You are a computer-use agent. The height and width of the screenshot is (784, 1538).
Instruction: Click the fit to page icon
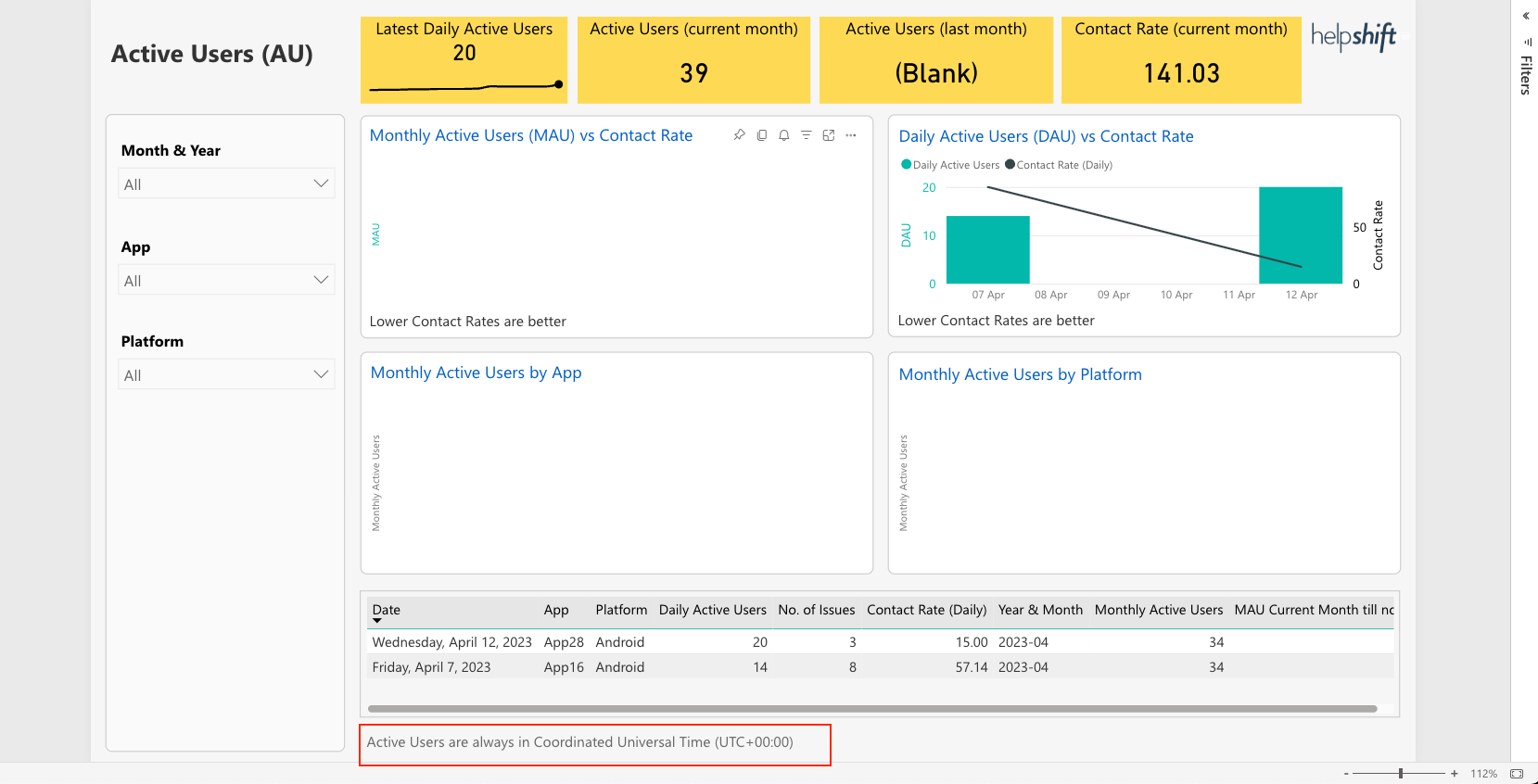point(1517,773)
